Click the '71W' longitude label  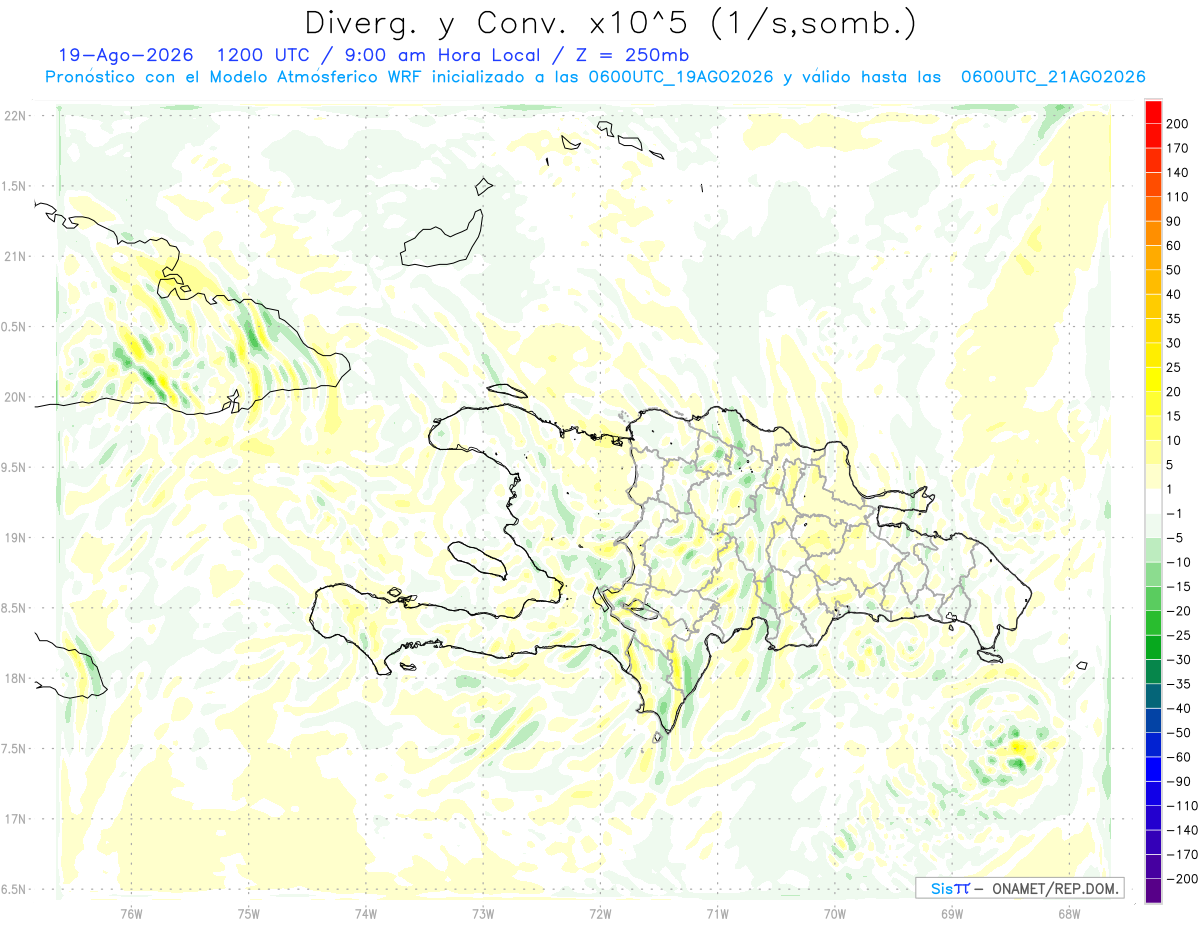(x=717, y=913)
